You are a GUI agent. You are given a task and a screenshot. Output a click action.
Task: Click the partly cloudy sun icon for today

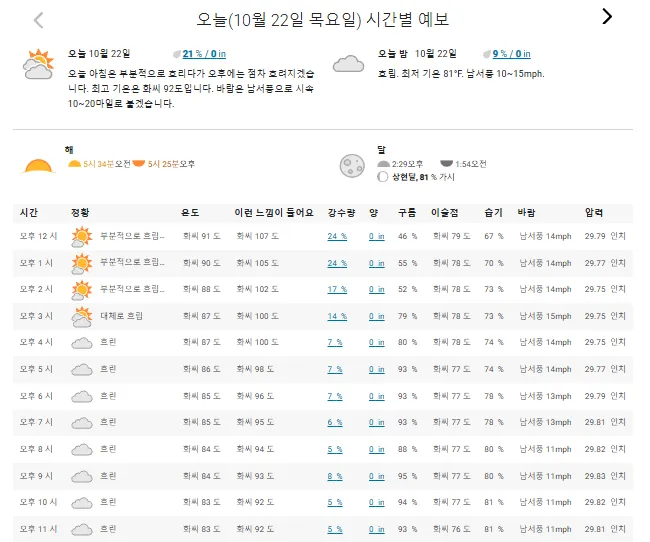click(x=39, y=64)
